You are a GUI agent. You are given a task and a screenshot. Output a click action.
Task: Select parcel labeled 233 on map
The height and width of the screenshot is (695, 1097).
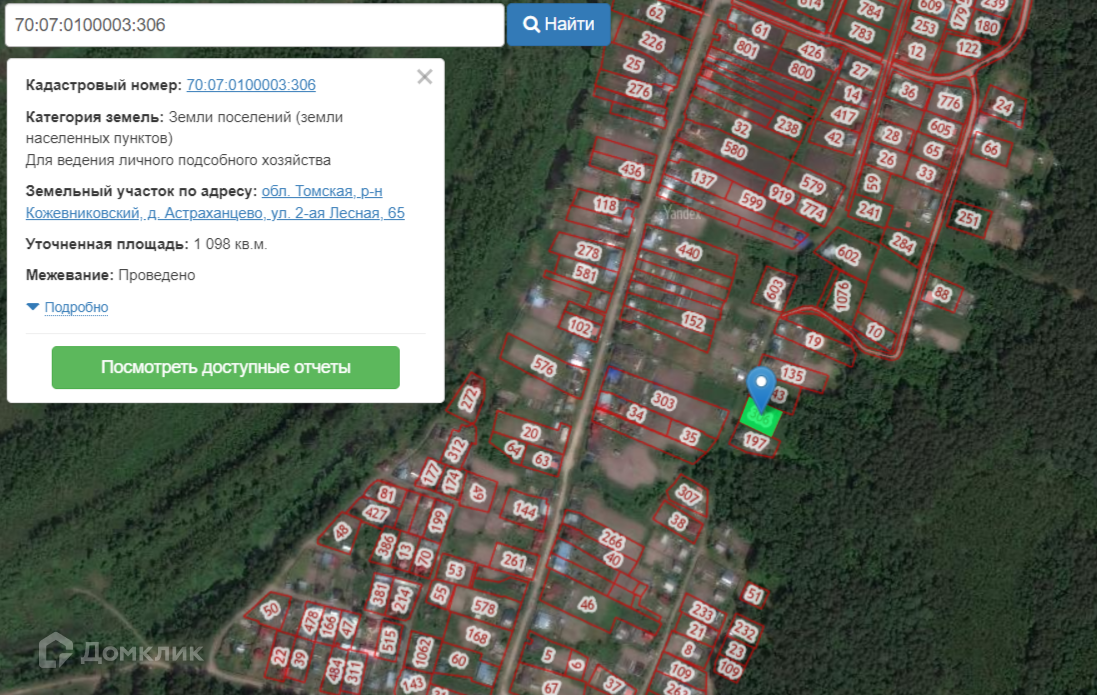click(702, 613)
